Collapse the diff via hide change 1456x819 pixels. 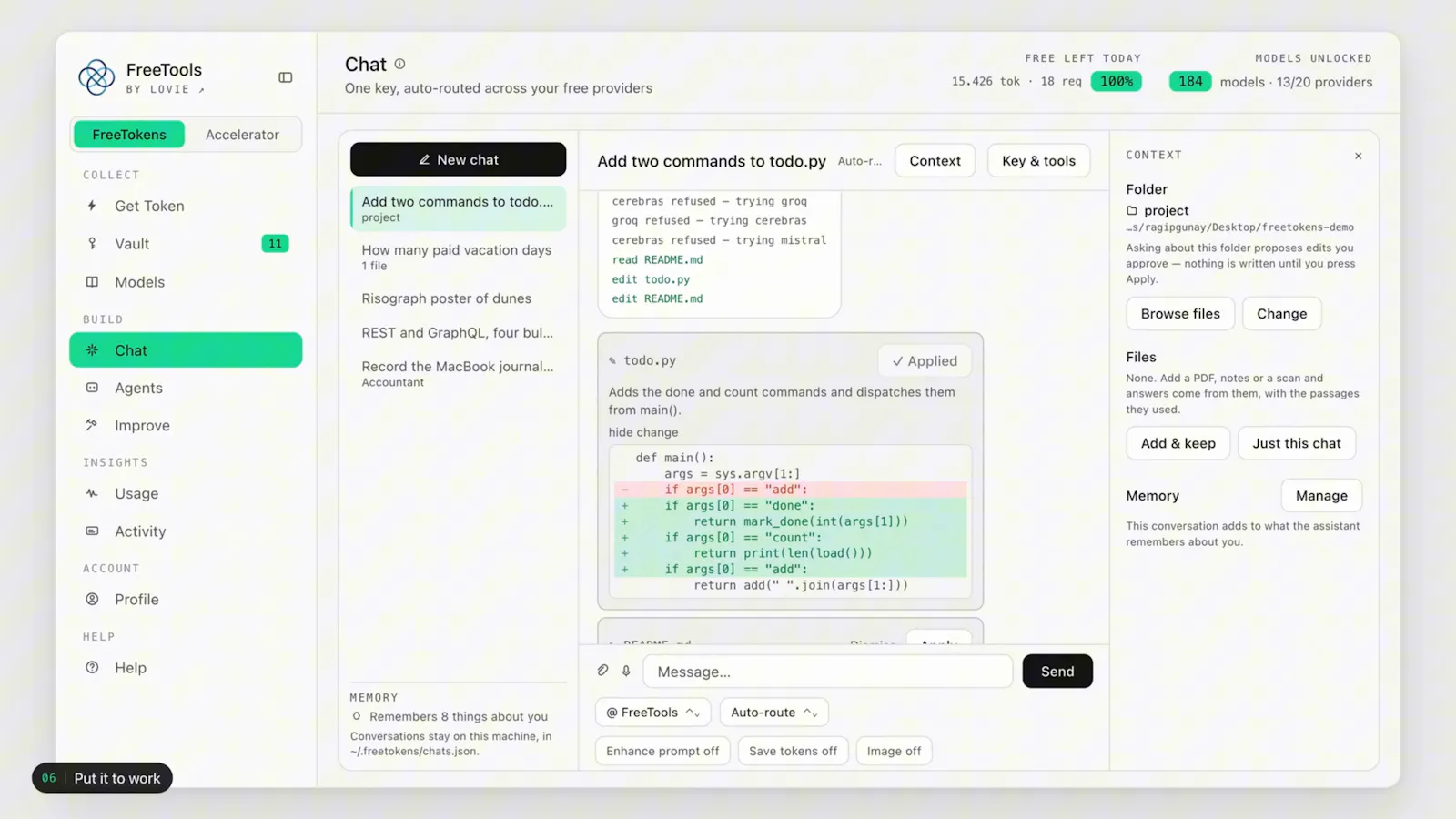click(x=643, y=432)
